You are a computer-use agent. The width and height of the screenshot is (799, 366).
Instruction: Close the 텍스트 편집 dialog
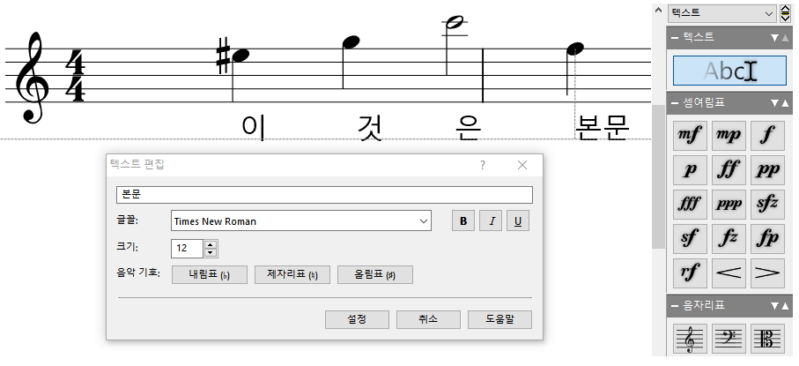point(522,165)
